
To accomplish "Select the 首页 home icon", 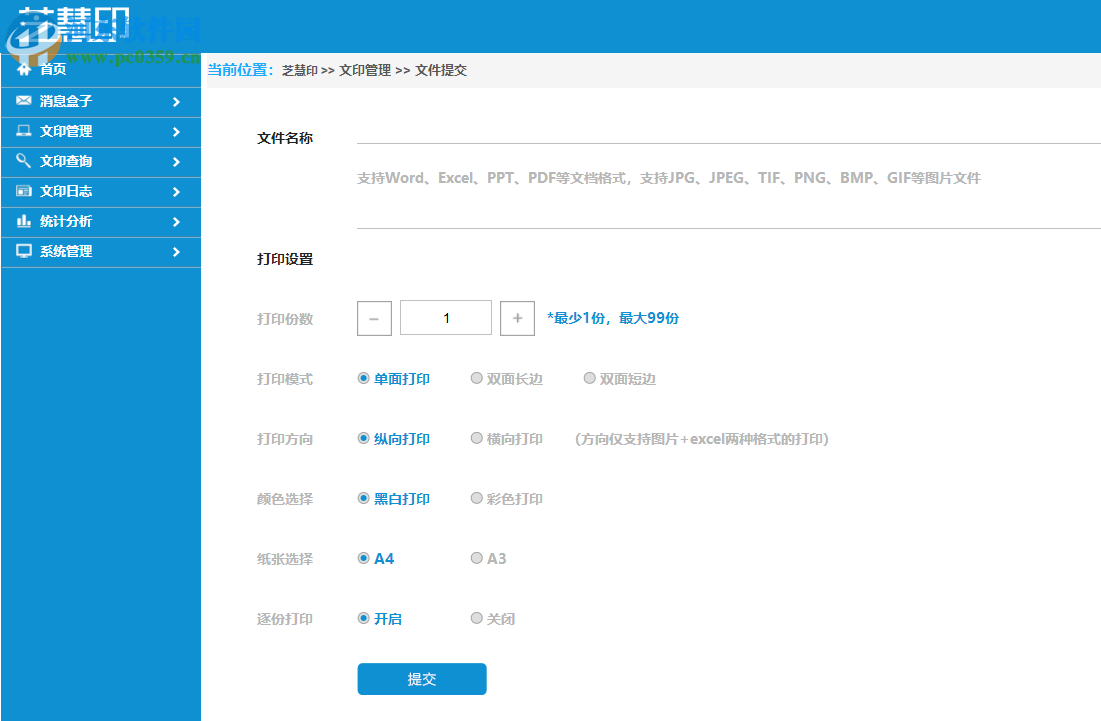I will tap(24, 69).
